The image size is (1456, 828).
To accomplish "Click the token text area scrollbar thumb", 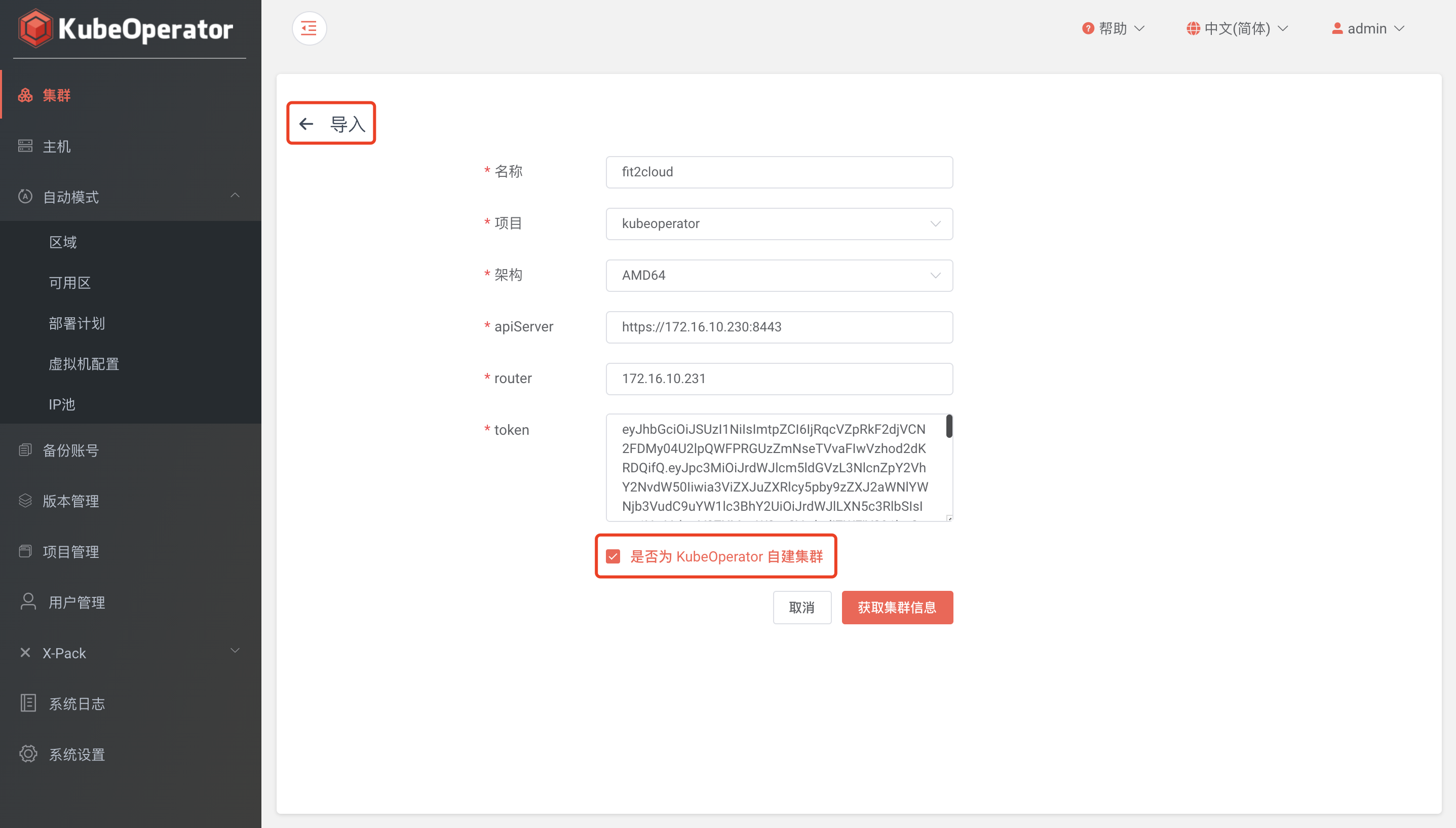I will (x=949, y=426).
